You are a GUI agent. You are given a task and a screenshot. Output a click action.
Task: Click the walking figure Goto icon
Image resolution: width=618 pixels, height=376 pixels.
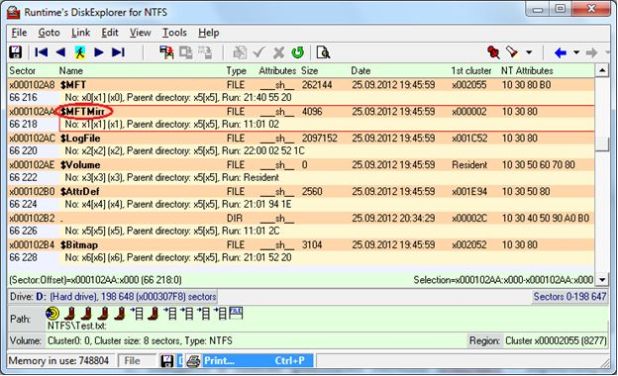pyautogui.click(x=80, y=52)
